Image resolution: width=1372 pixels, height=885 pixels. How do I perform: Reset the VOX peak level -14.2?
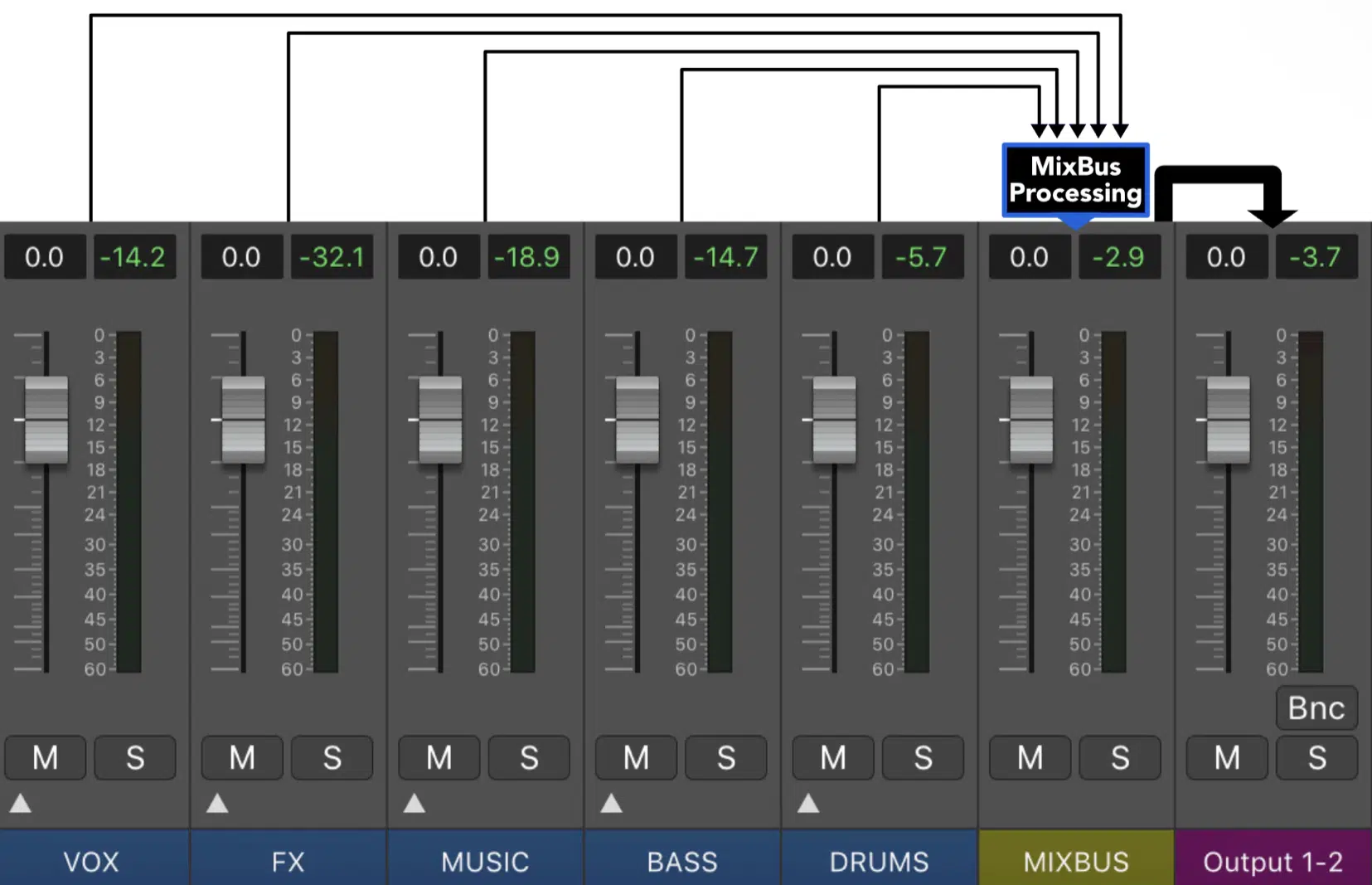click(x=134, y=257)
